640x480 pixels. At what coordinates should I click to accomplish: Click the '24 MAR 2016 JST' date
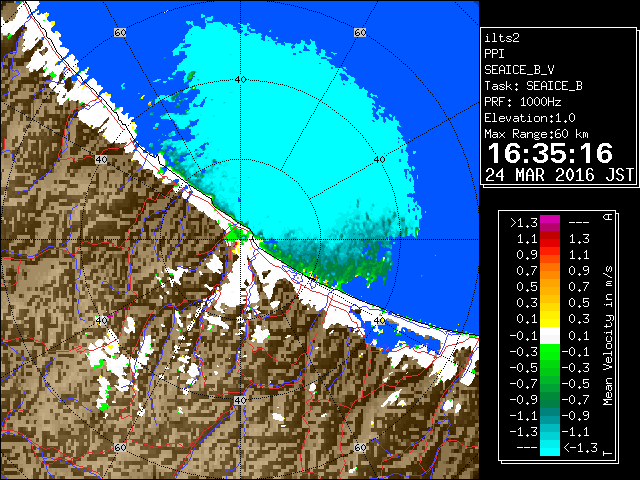(559, 175)
